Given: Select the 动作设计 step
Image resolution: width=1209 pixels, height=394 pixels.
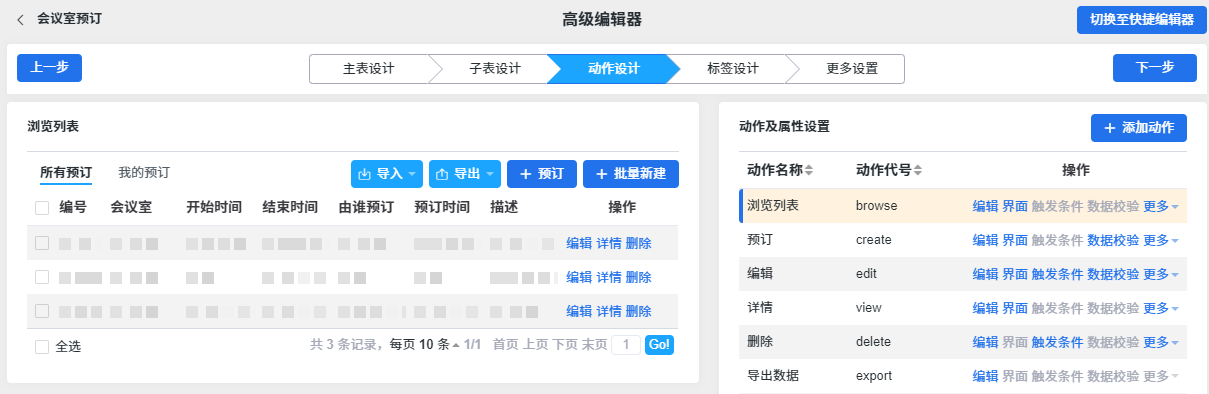Looking at the screenshot, I should point(613,69).
